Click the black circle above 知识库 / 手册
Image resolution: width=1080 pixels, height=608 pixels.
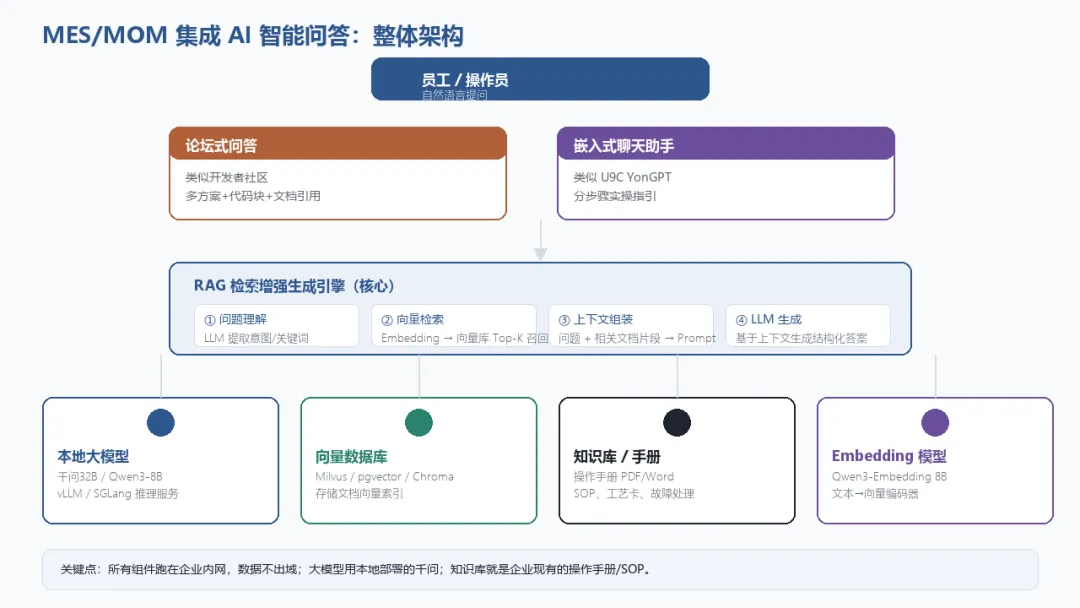tap(677, 423)
